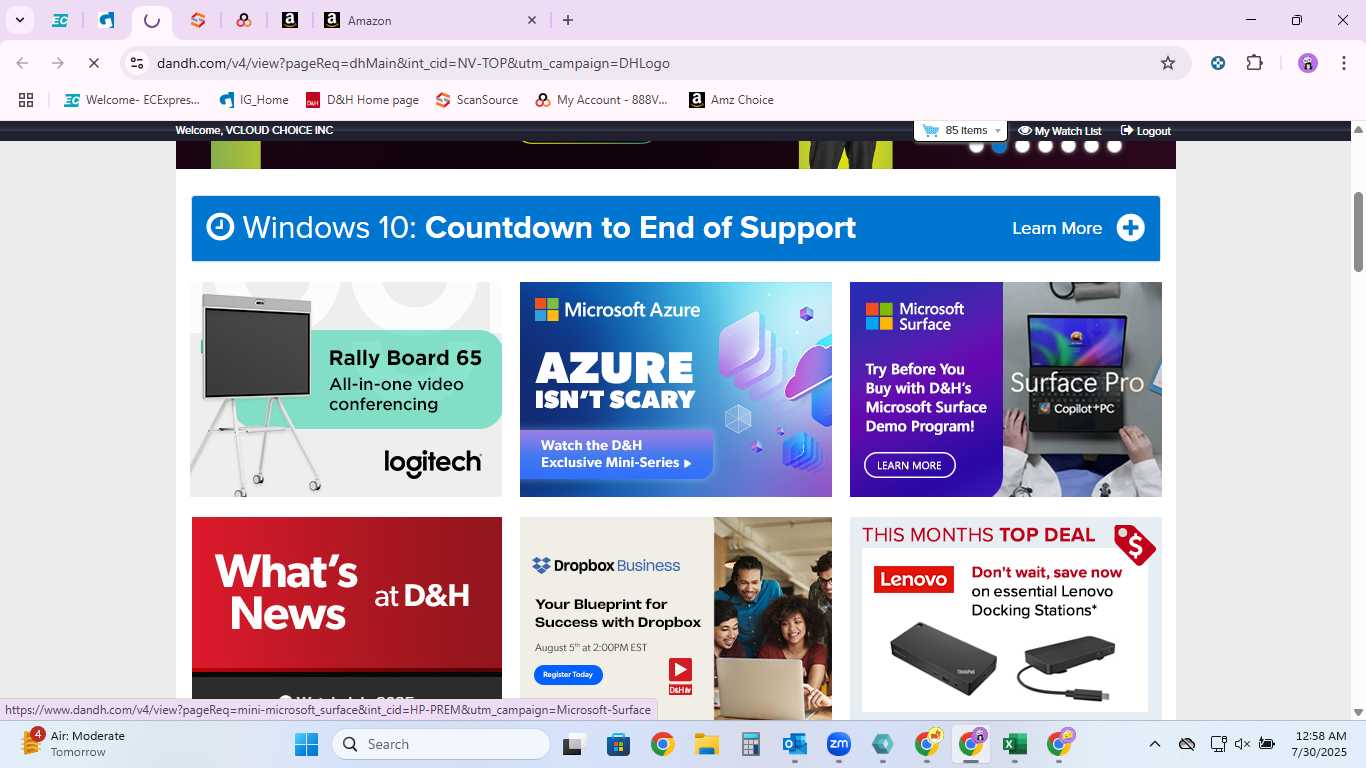1366x768 pixels.
Task: Open Chrome three-dot menu
Action: tap(1342, 63)
